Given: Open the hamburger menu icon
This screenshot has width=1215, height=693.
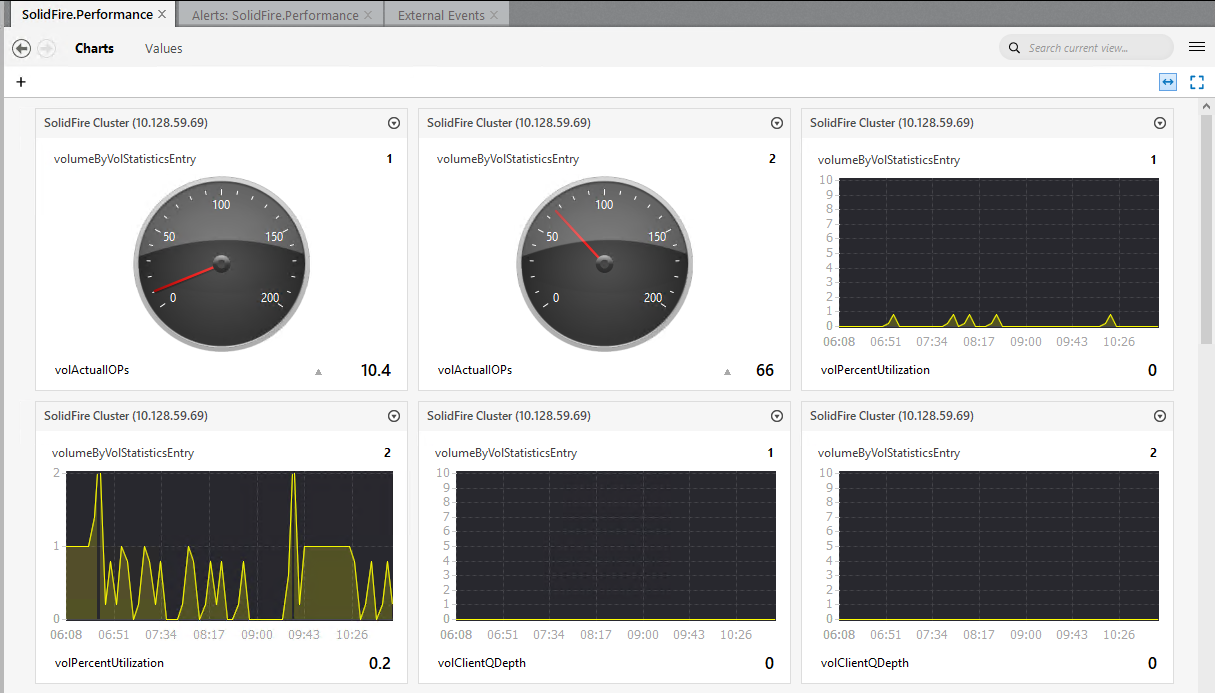Looking at the screenshot, I should (1196, 47).
